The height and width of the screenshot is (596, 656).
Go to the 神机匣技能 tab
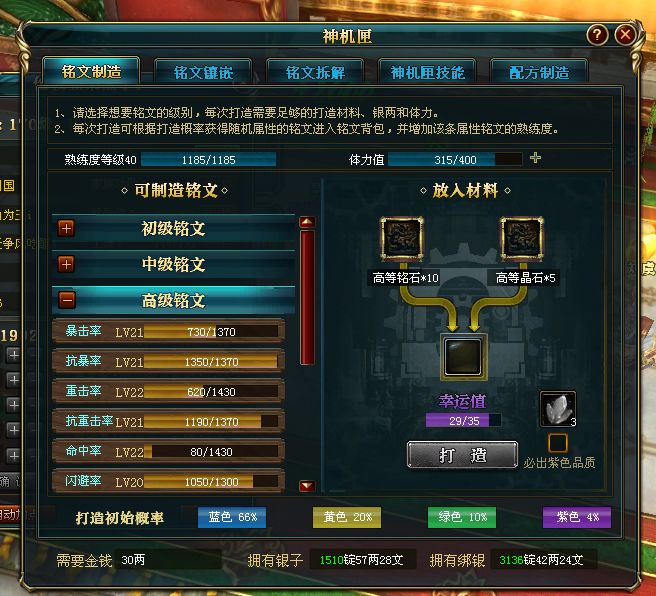coord(427,72)
